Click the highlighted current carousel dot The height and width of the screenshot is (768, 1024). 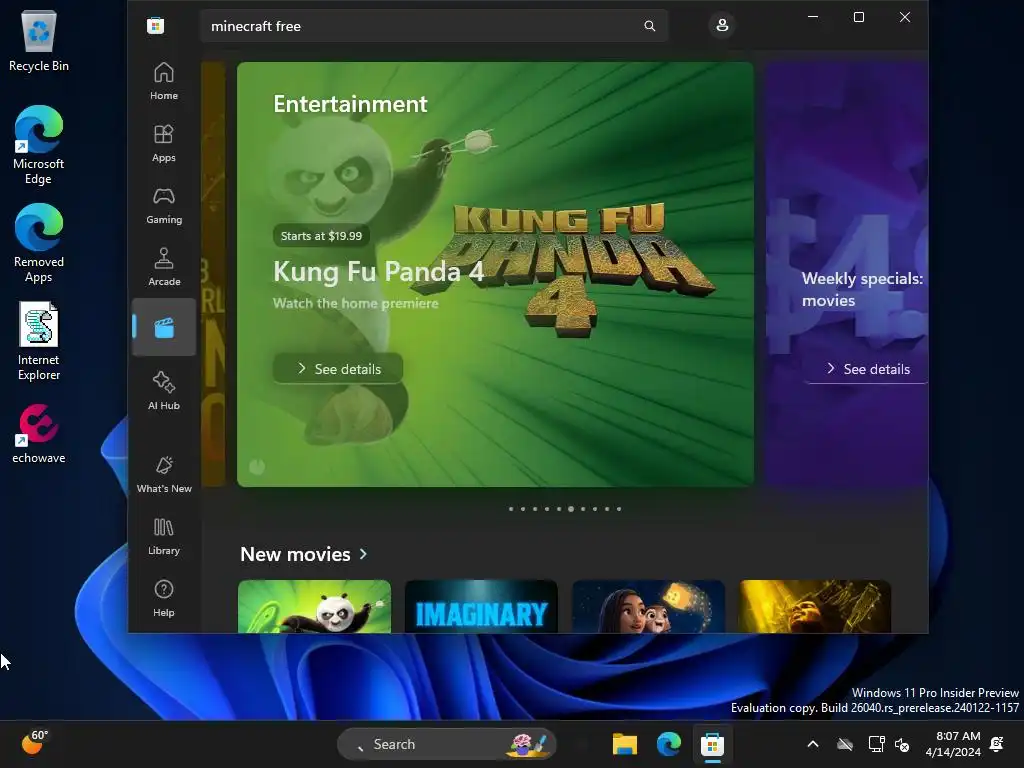coord(571,509)
